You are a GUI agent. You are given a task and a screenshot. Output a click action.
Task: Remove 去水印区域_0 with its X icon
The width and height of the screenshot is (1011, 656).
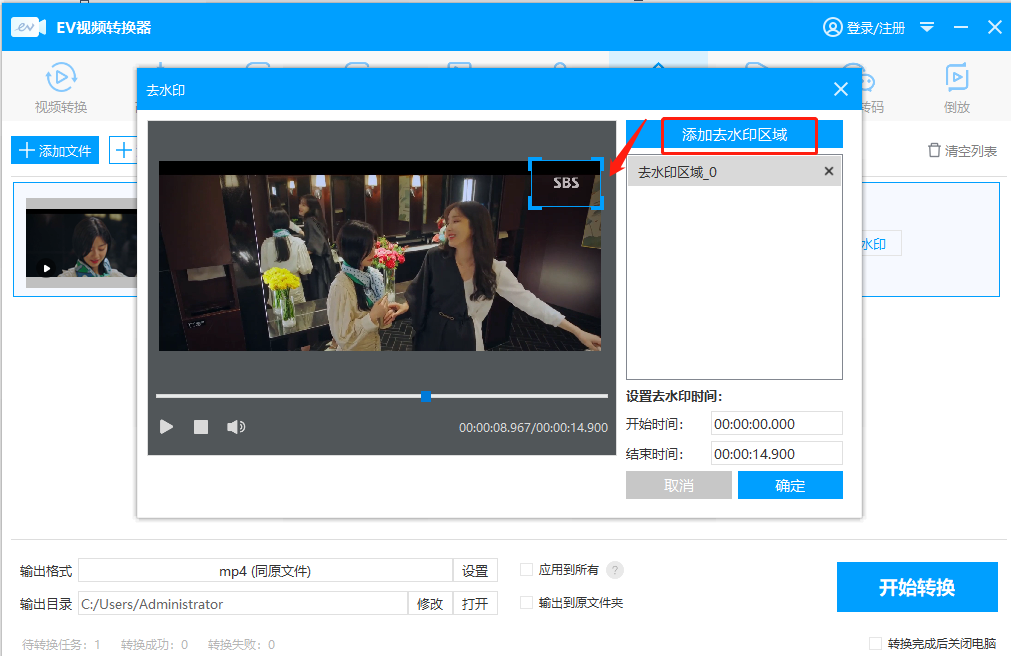click(x=828, y=171)
